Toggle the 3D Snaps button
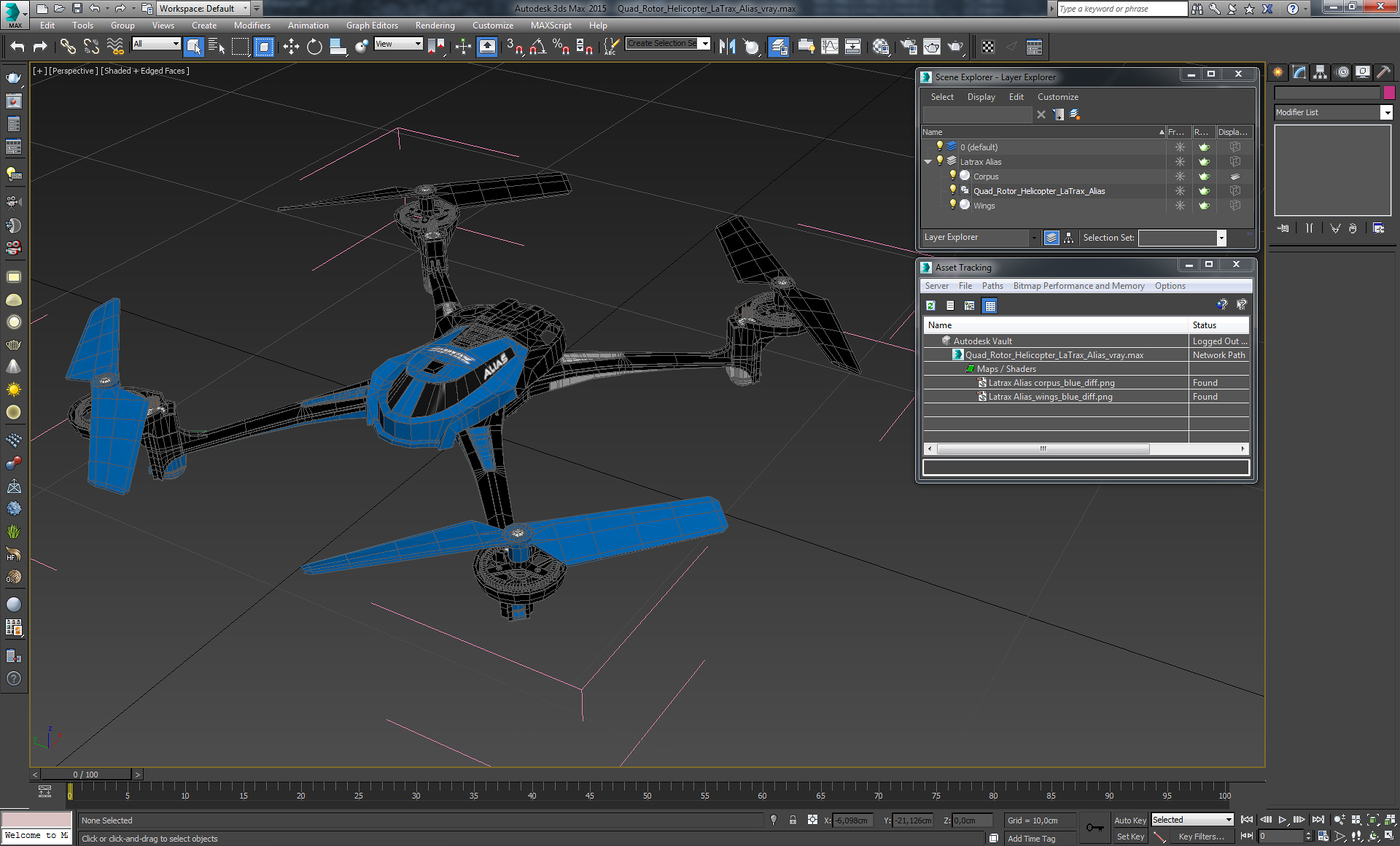 514,47
